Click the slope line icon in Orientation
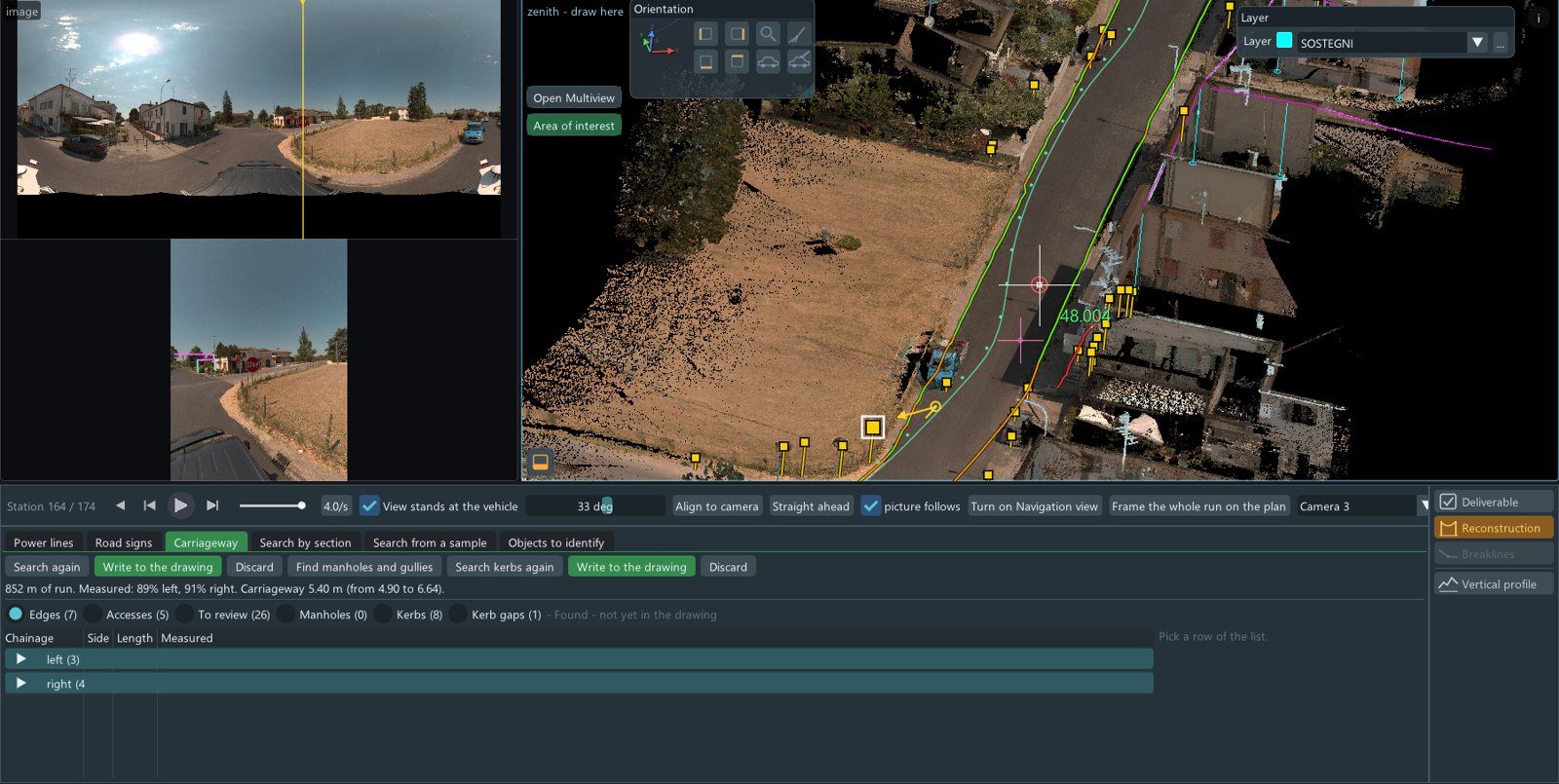Viewport: 1559px width, 784px height. (x=799, y=34)
